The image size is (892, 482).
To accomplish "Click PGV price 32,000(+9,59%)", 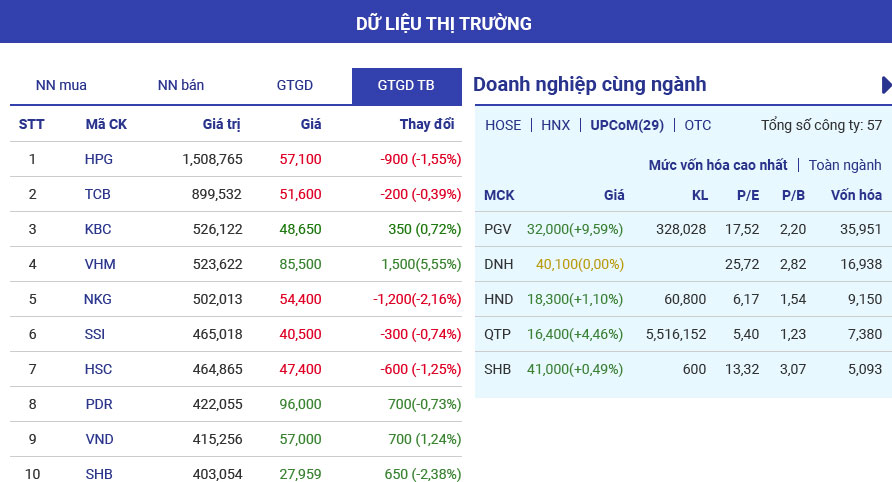I will 575,229.
